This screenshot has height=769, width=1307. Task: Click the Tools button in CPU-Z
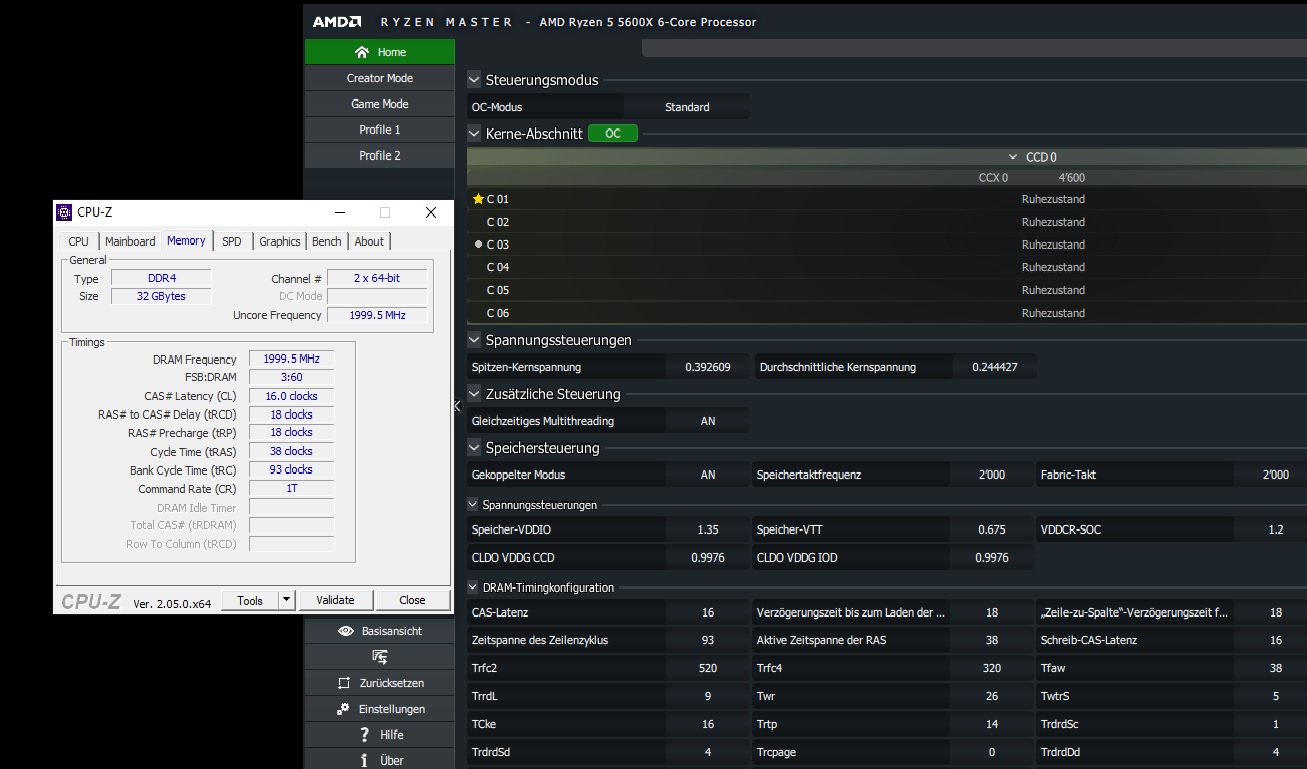250,600
